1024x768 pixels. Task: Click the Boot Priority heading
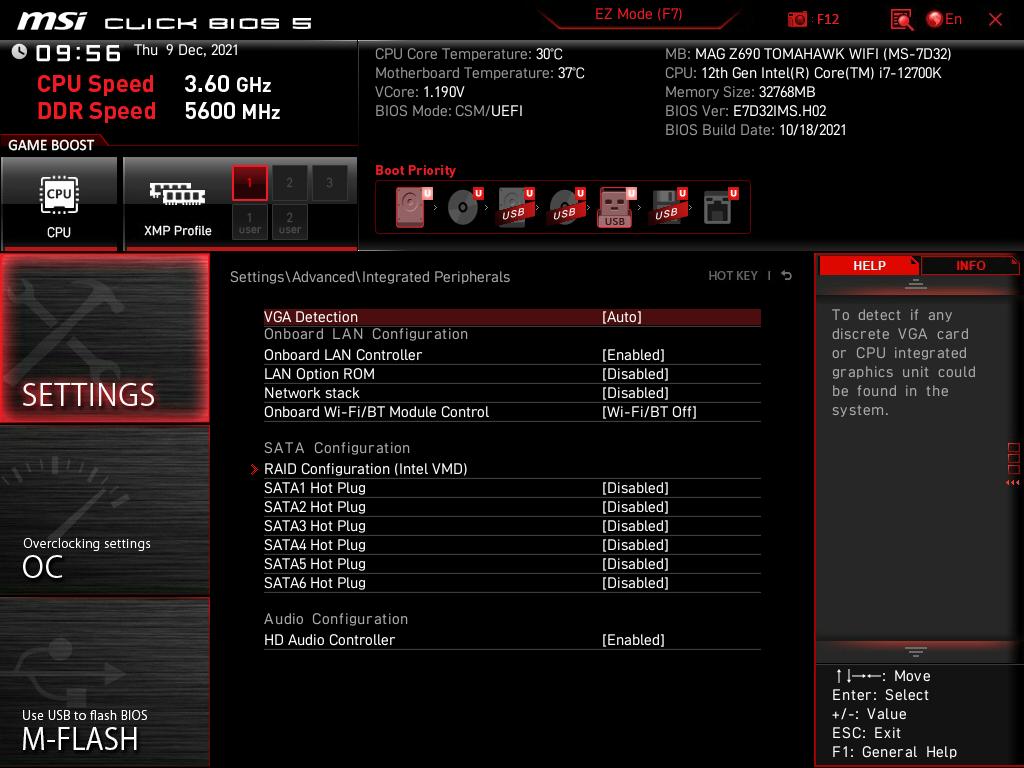click(415, 170)
